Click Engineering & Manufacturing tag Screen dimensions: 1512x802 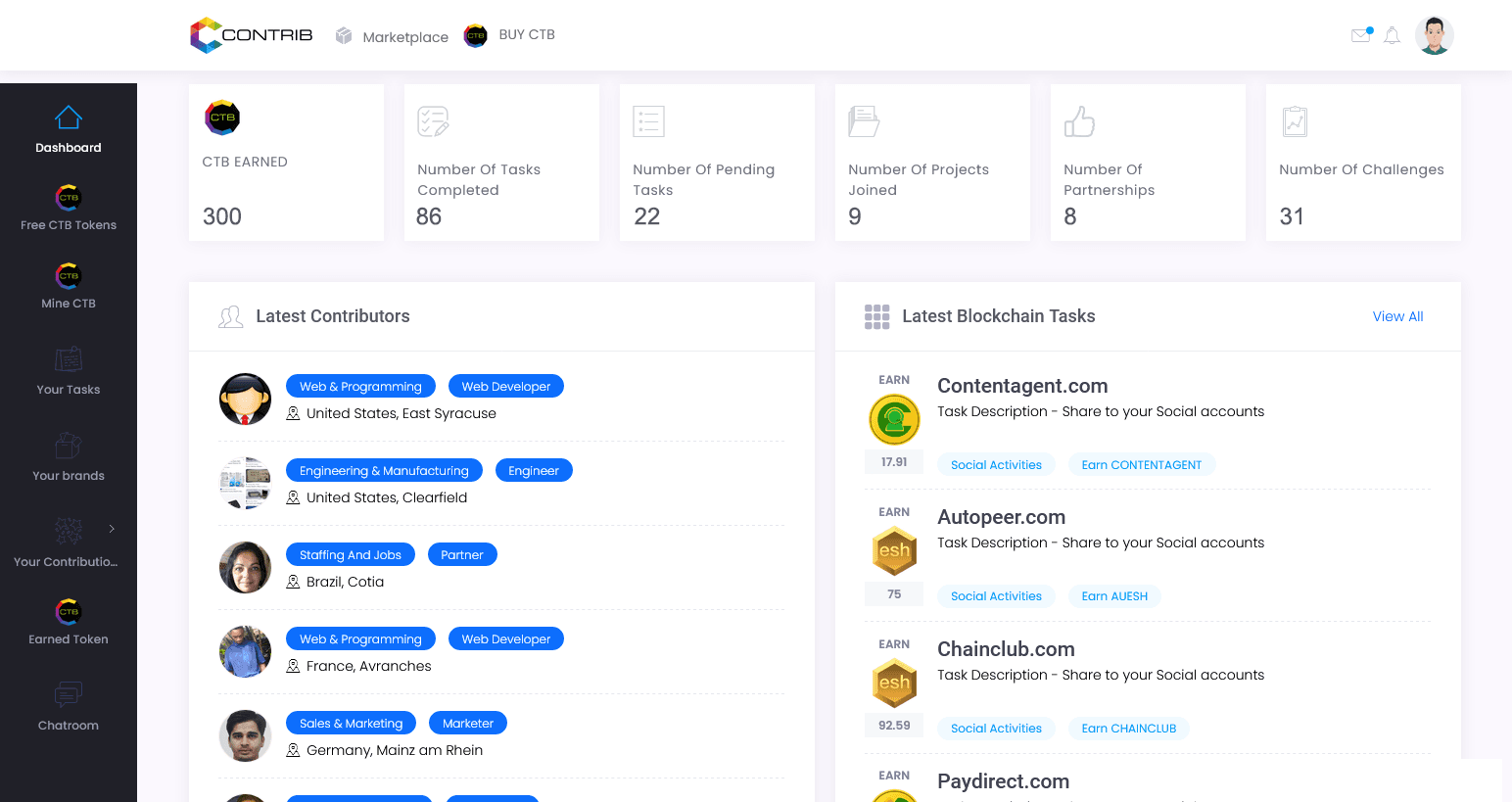[x=384, y=471]
